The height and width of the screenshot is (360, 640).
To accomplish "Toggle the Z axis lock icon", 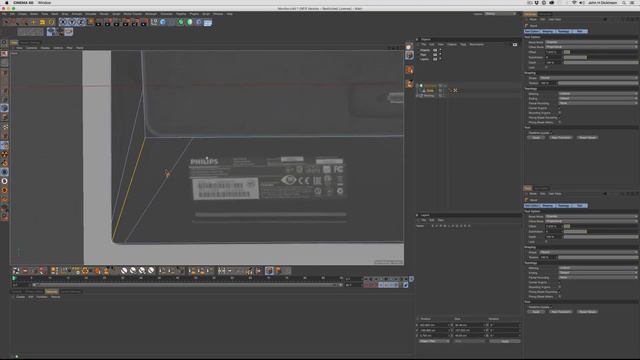I will click(x=81, y=22).
